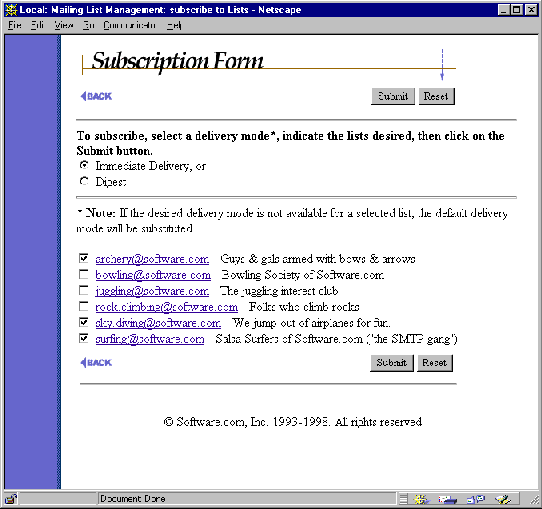This screenshot has height=509, width=542.
Task: Click the window title bar text
Action: tap(160, 10)
